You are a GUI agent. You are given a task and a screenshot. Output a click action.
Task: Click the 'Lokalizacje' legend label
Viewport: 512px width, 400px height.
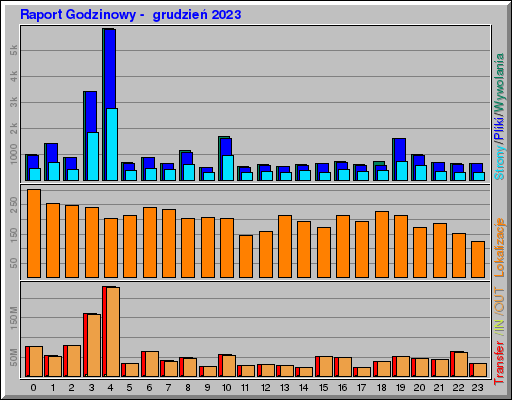tap(499, 248)
